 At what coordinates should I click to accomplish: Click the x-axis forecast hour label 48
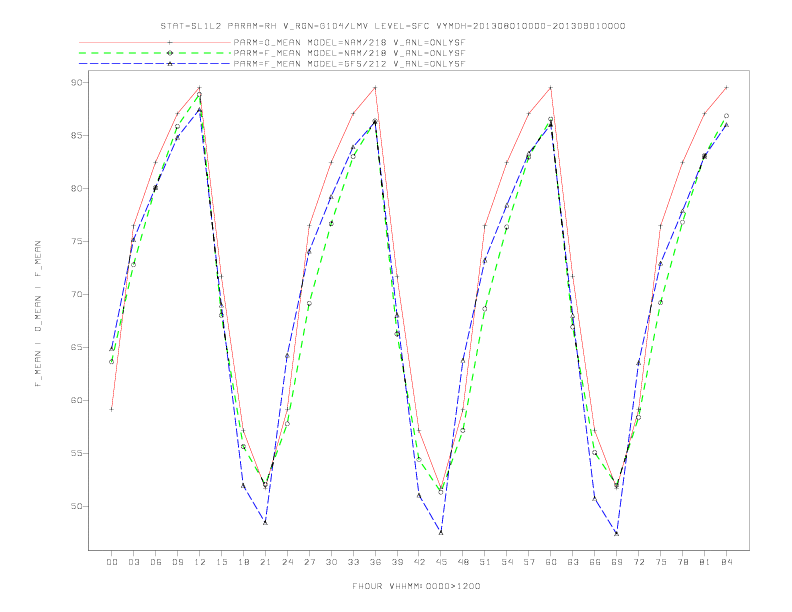463,562
